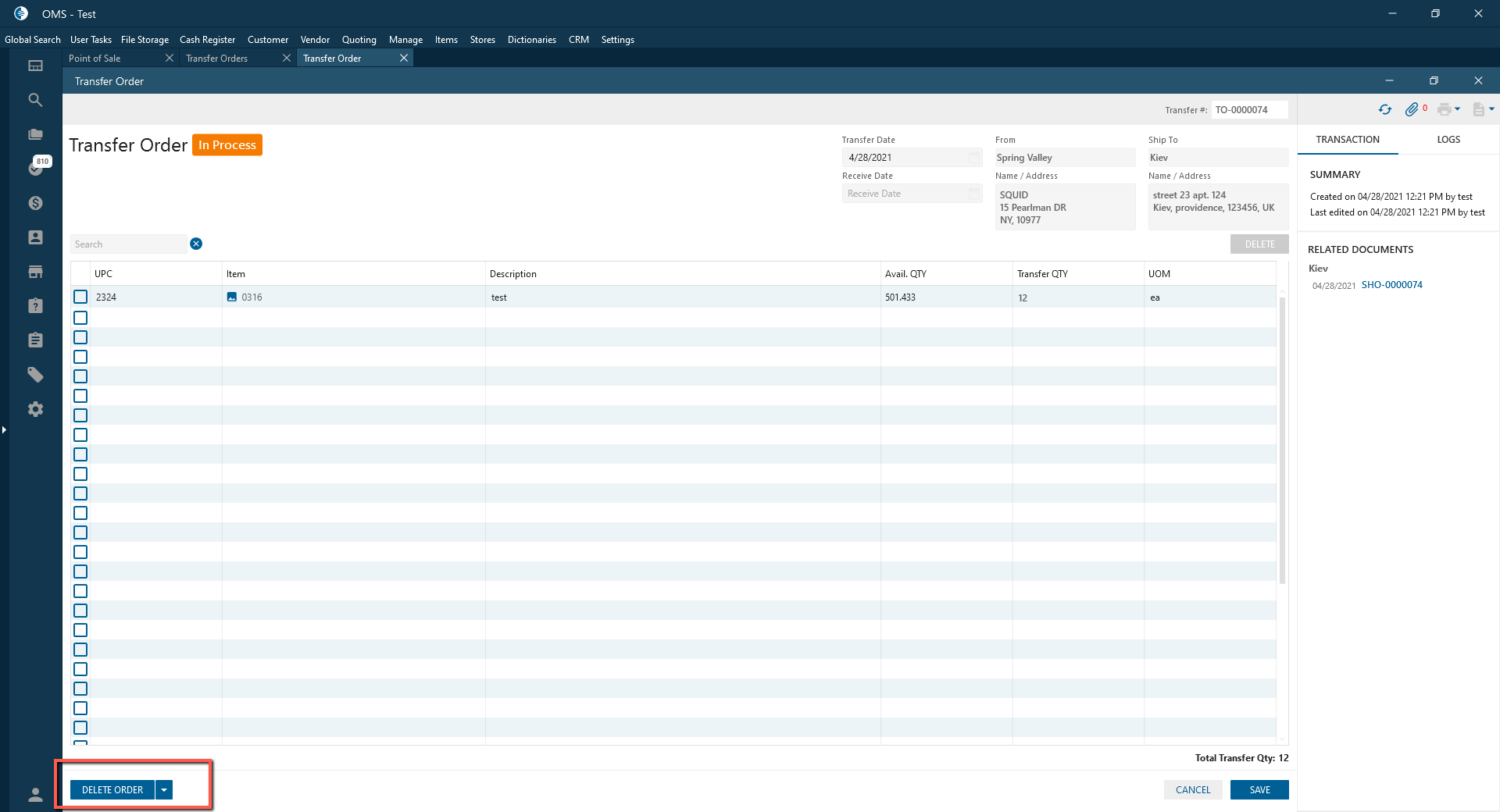This screenshot has width=1500, height=812.
Task: Select the checkbox in the third grid row
Action: (x=80, y=337)
